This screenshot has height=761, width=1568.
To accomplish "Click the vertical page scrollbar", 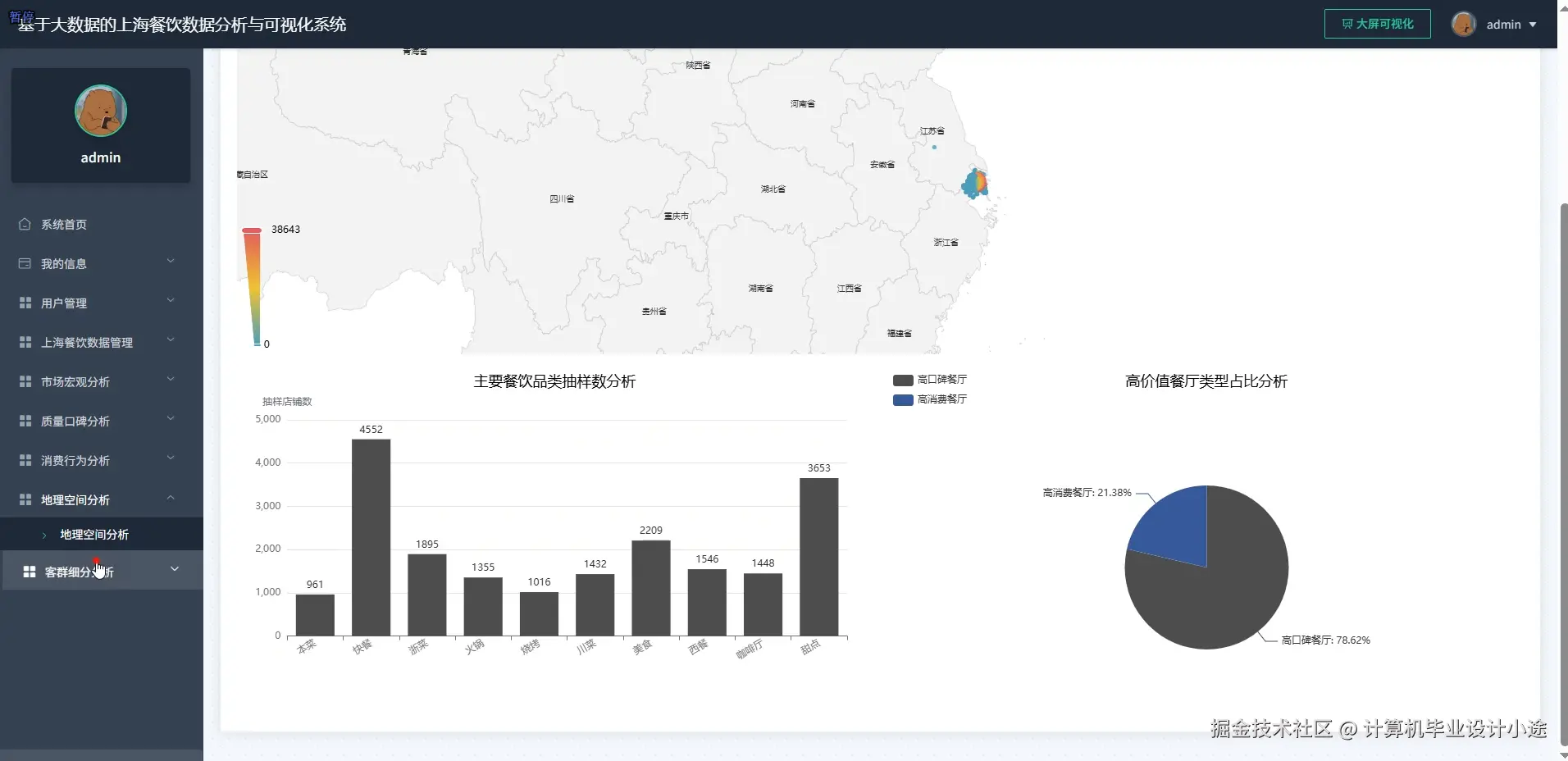I will 1563,476.
